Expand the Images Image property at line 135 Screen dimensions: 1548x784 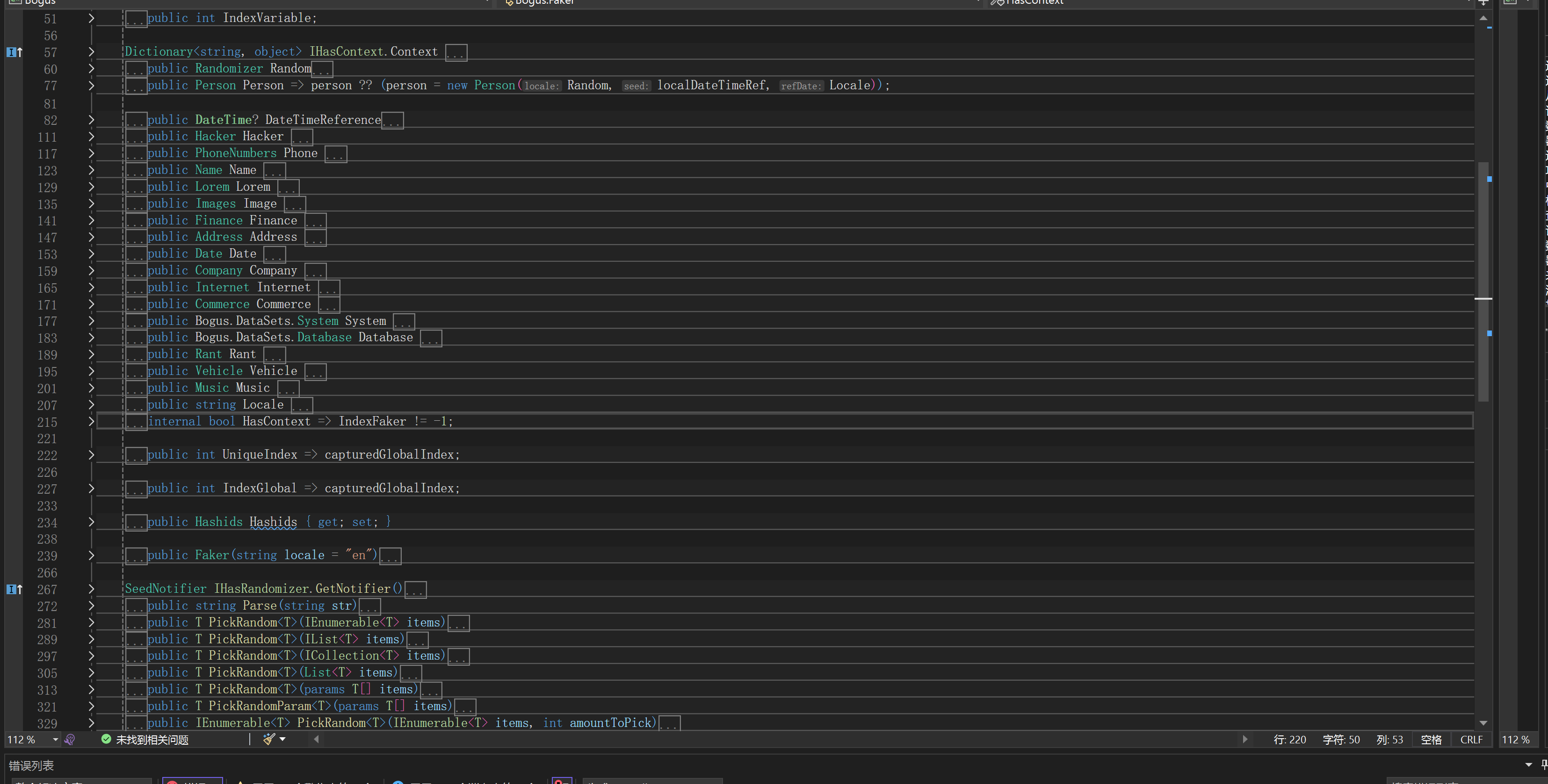click(x=91, y=204)
